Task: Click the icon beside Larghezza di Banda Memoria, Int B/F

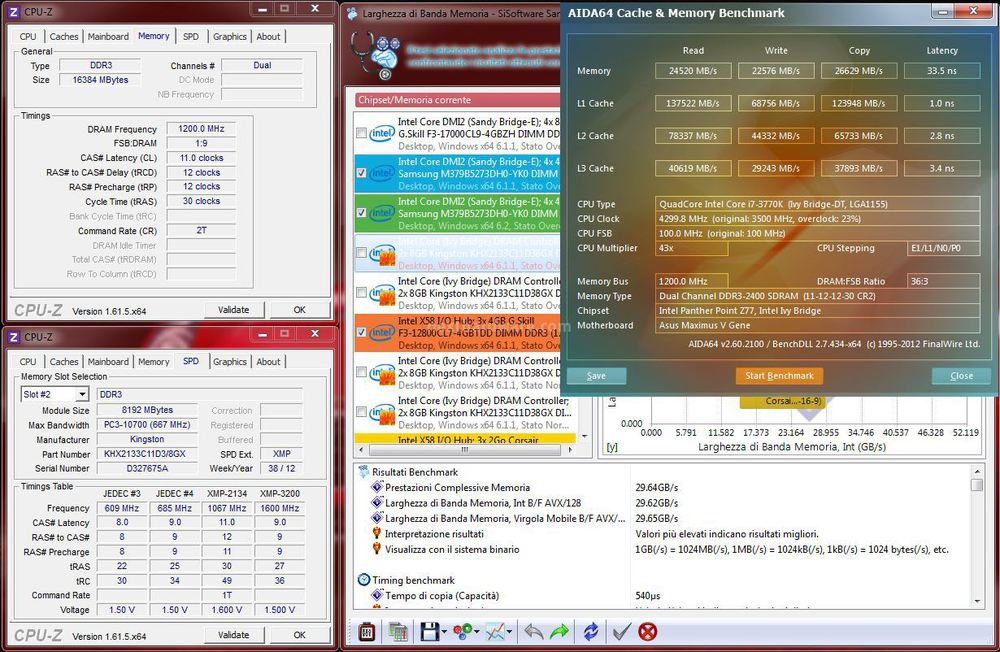Action: (x=377, y=503)
